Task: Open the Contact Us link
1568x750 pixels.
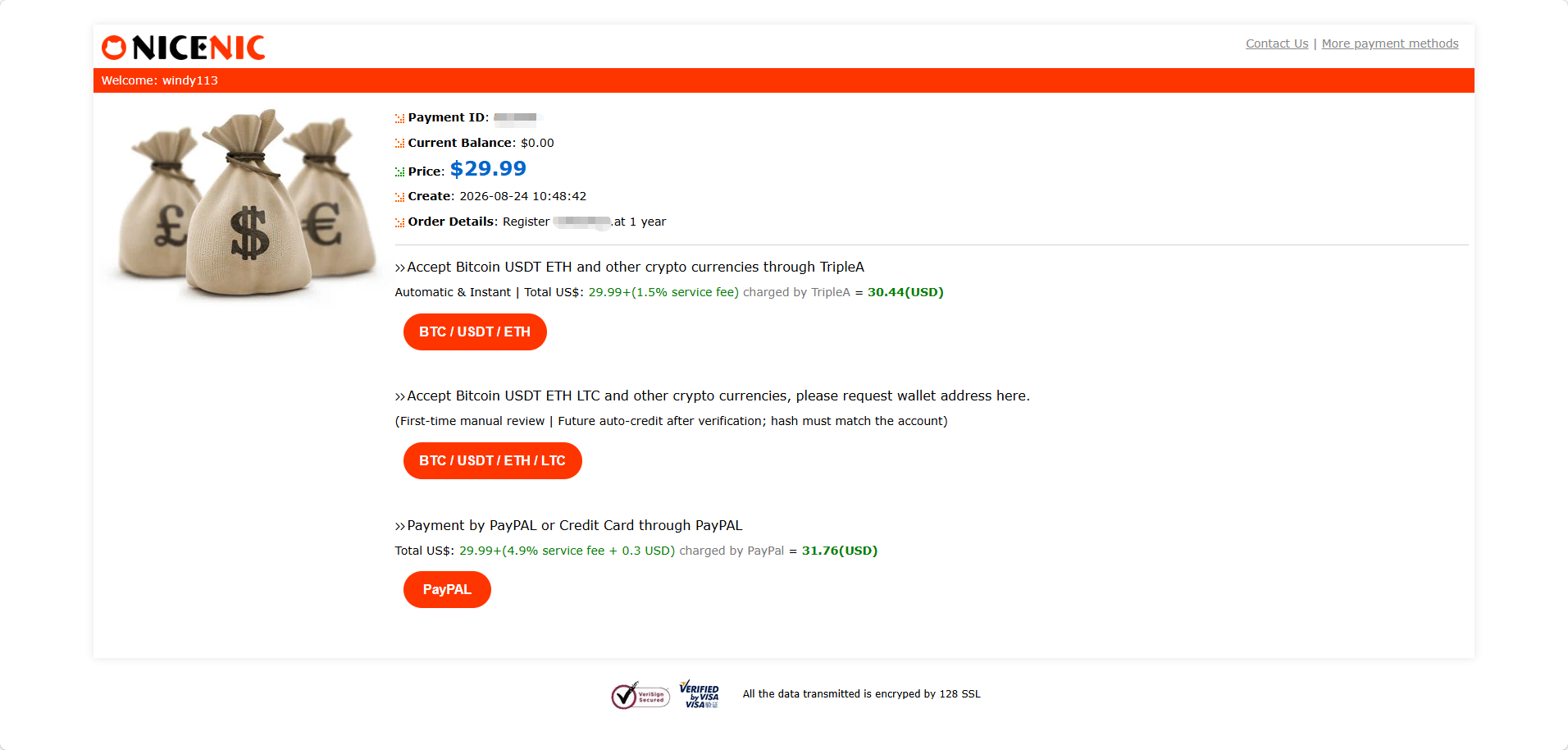Action: 1277,43
